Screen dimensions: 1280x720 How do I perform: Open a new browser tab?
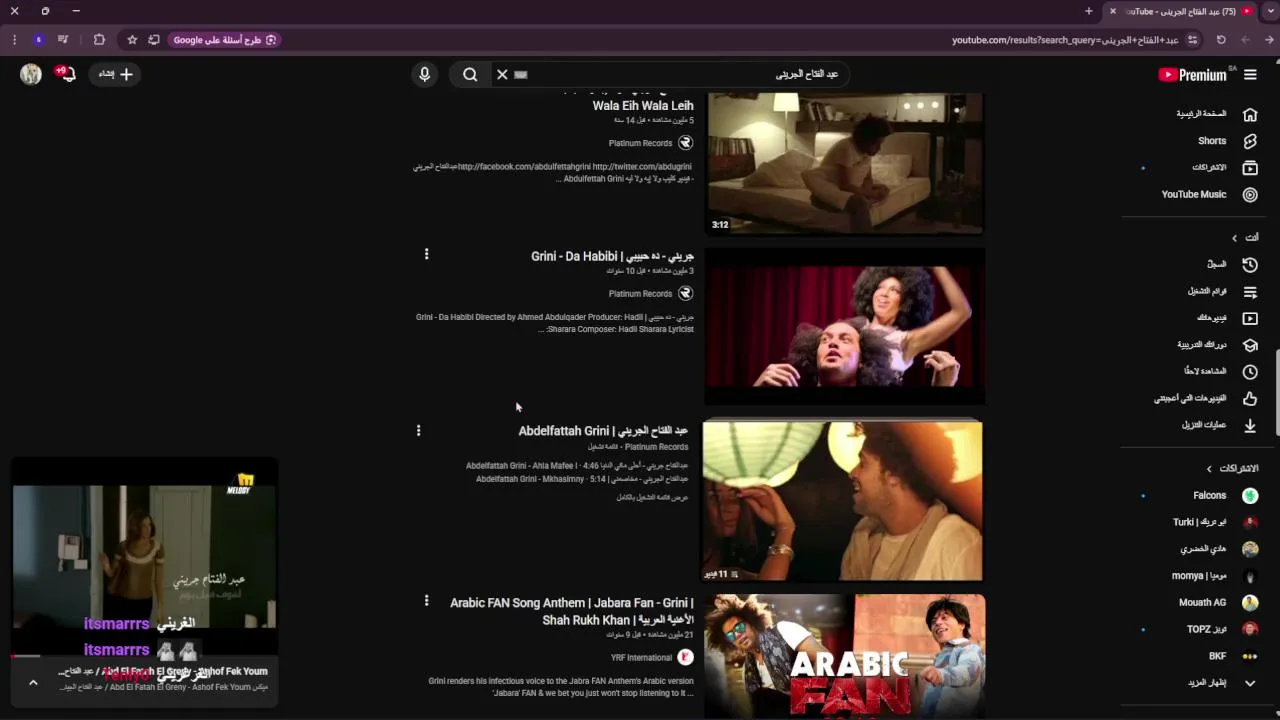pos(1089,11)
